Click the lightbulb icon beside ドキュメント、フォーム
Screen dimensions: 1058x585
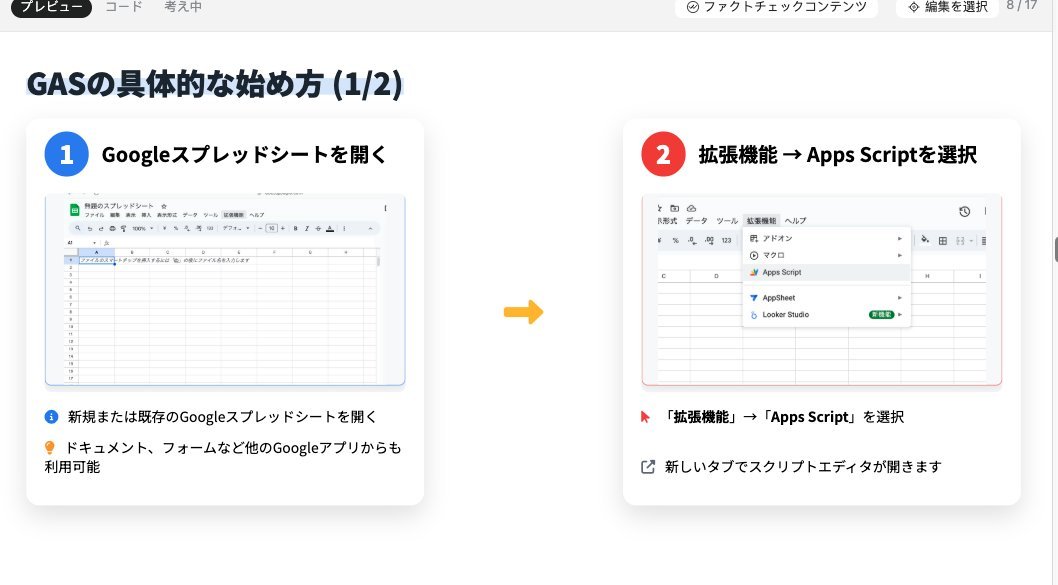[x=50, y=447]
